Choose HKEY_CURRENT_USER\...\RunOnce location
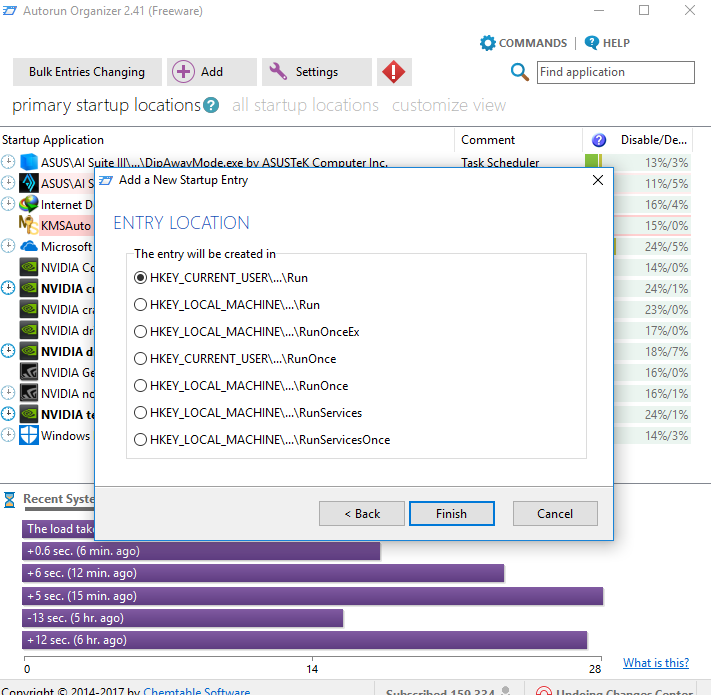 pyautogui.click(x=235, y=359)
